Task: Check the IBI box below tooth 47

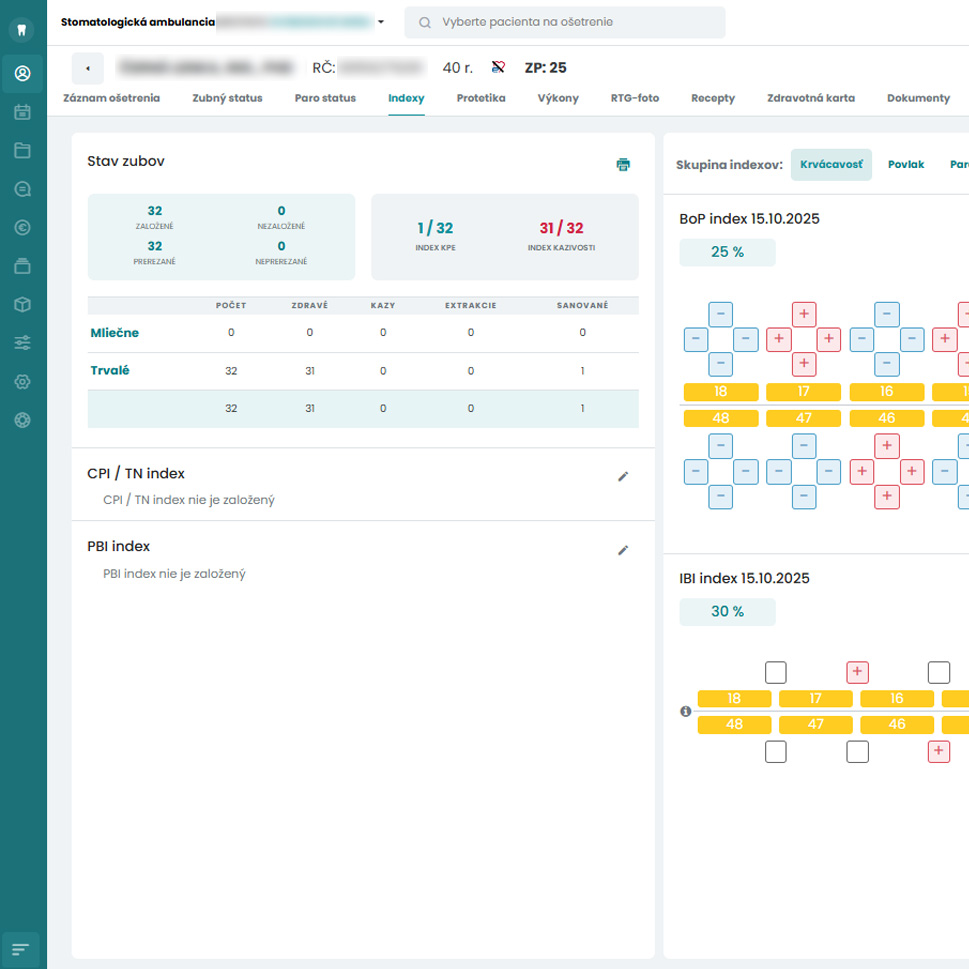Action: [857, 752]
